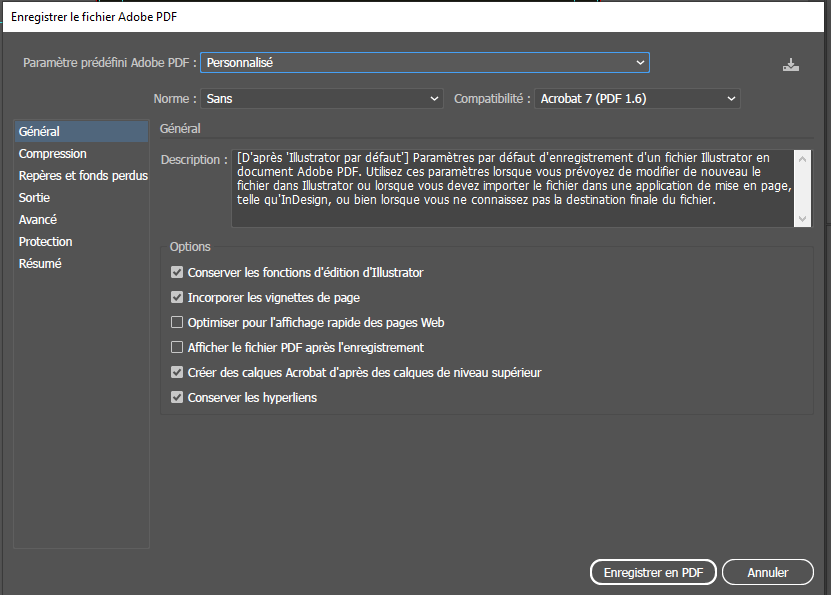Open Repères et fonds perdus section
The width and height of the screenshot is (831, 595).
[83, 176]
